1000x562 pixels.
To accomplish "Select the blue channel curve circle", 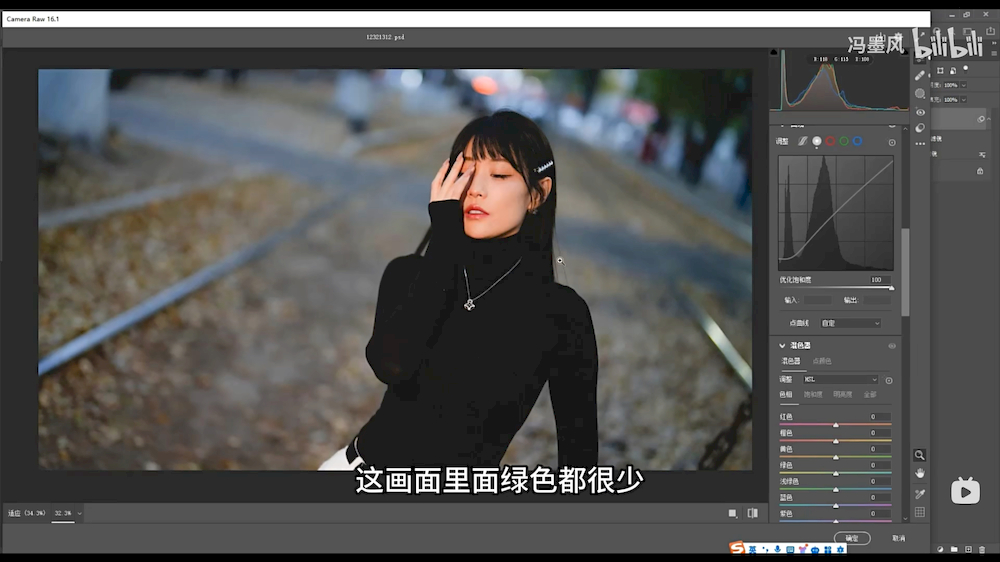I will pos(857,142).
